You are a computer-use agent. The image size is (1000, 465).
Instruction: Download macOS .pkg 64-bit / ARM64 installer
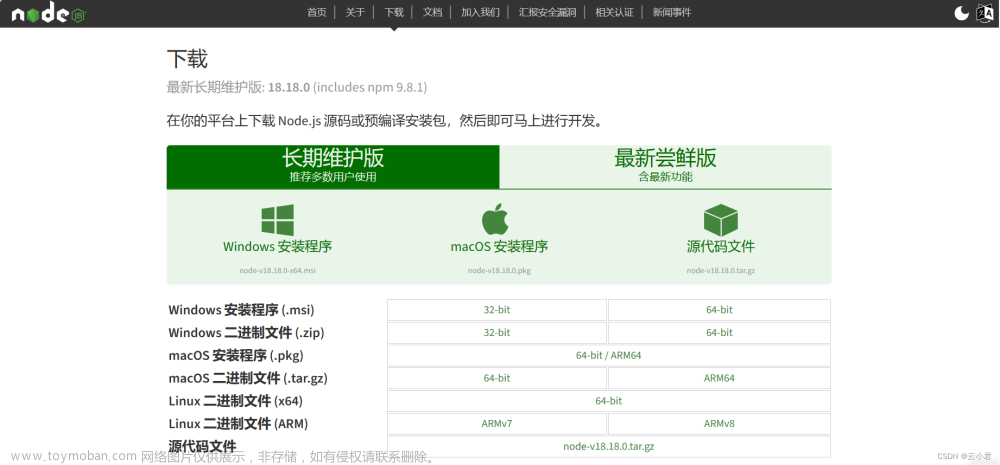click(x=608, y=355)
